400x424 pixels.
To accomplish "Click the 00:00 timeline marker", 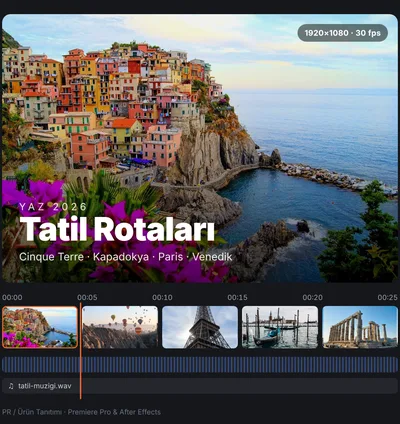I will pos(12,297).
